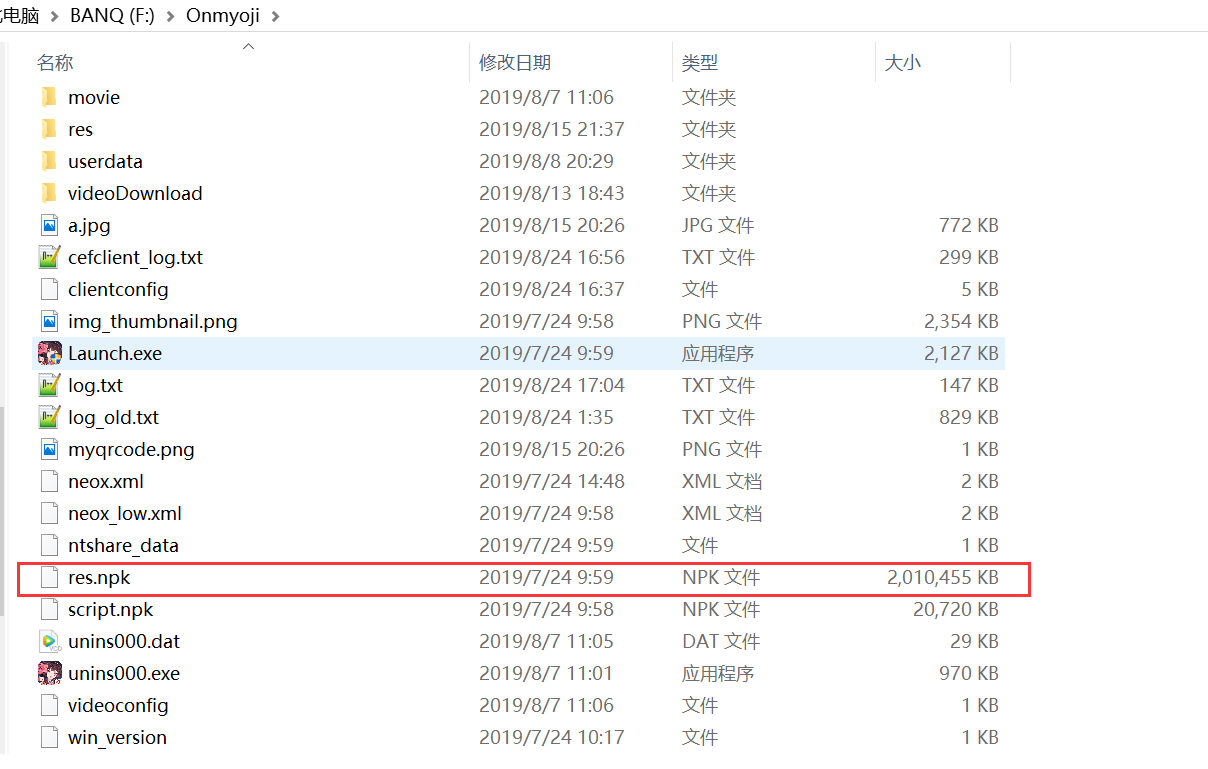The image size is (1208, 769).
Task: Click the neox.xml file icon
Action: pyautogui.click(x=49, y=481)
